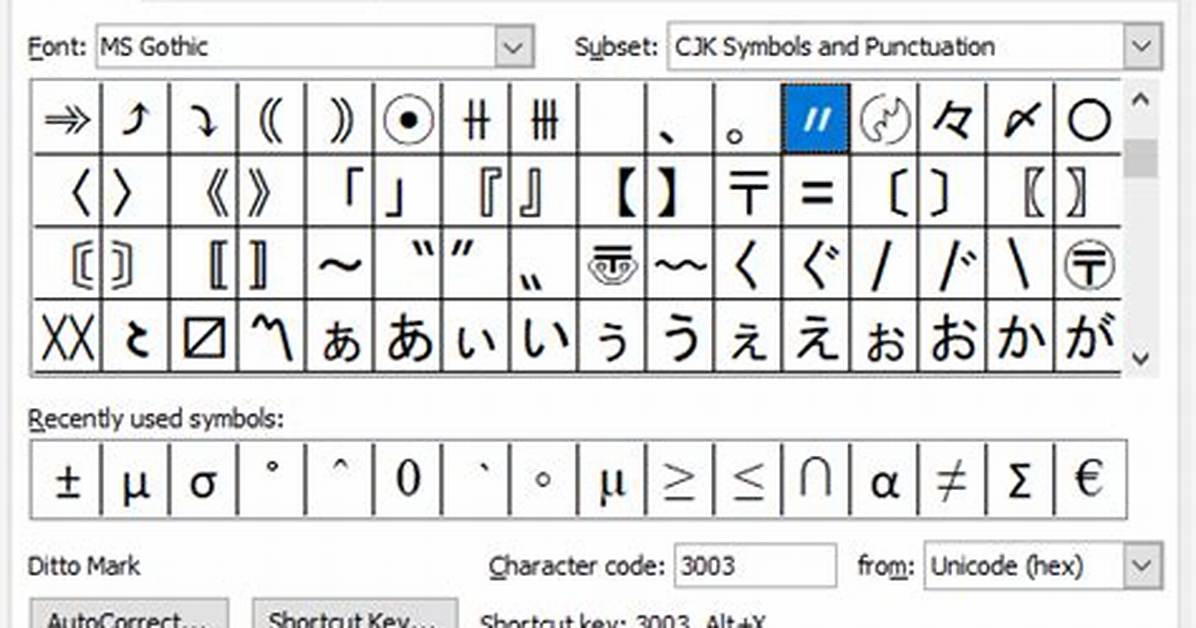Pick the geta mark 〓 symbol
1196x628 pixels.
815,191
